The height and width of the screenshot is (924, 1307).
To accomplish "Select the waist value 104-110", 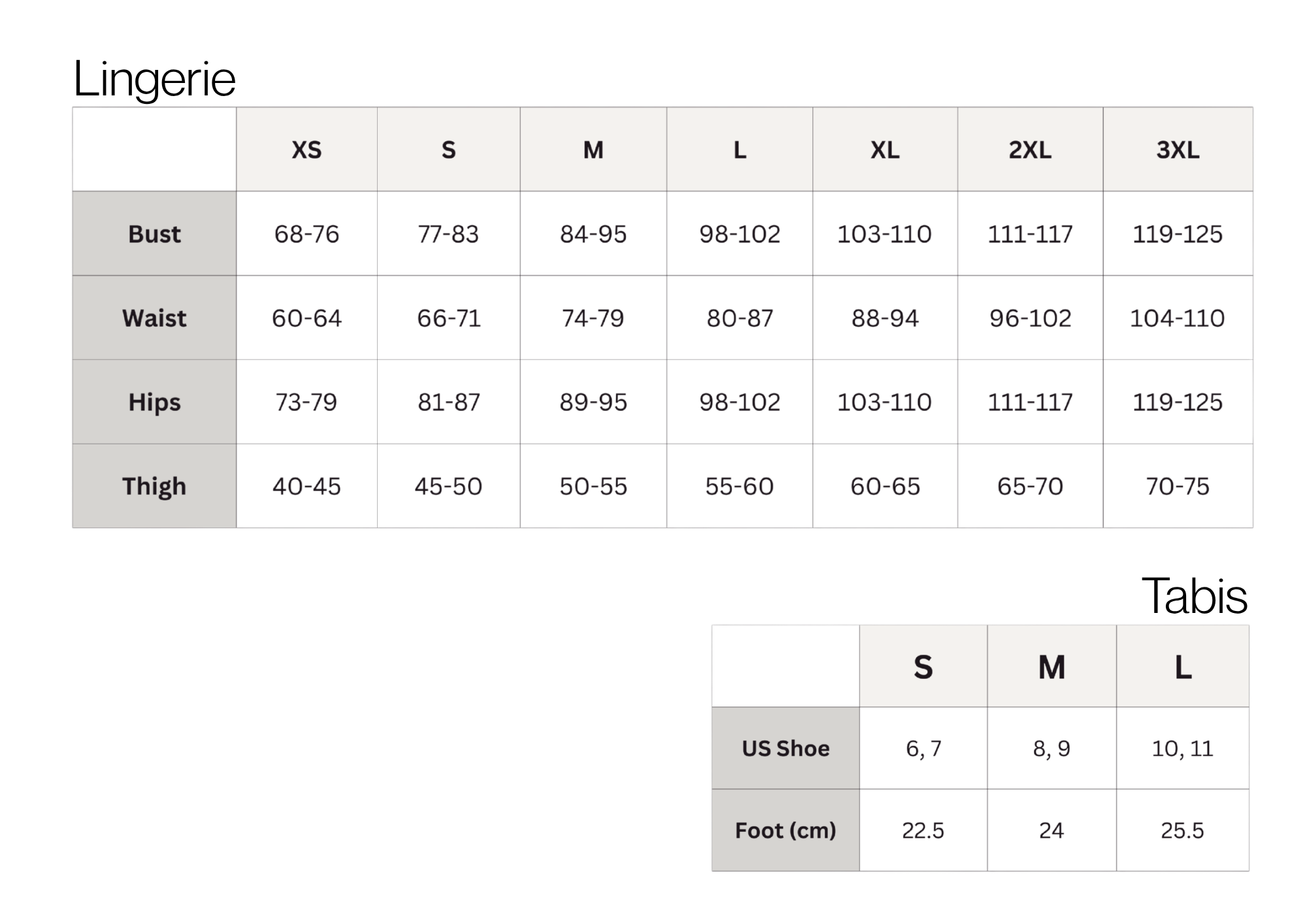I will click(1178, 318).
